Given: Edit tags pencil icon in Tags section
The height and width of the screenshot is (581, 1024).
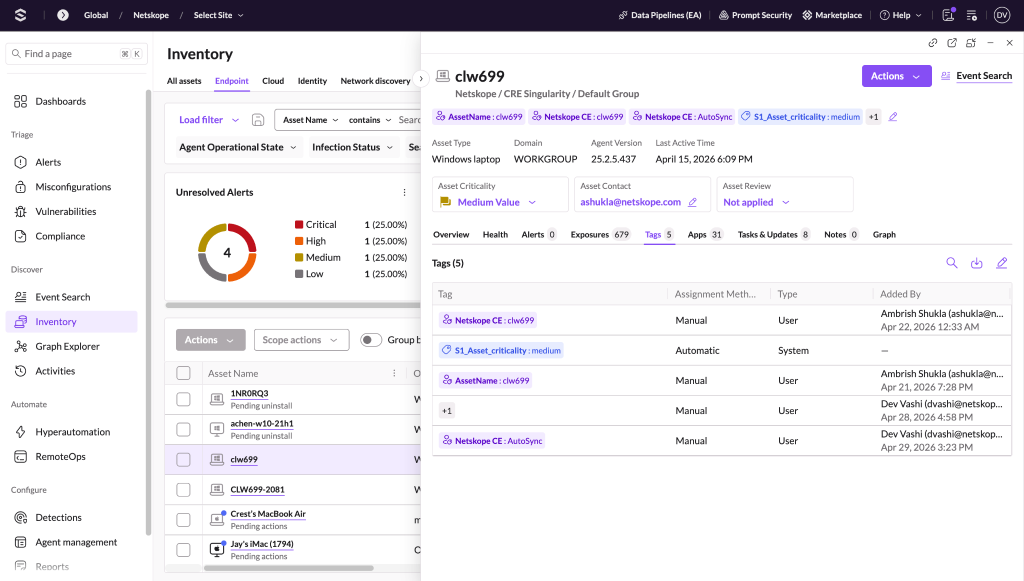Looking at the screenshot, I should (x=1002, y=263).
